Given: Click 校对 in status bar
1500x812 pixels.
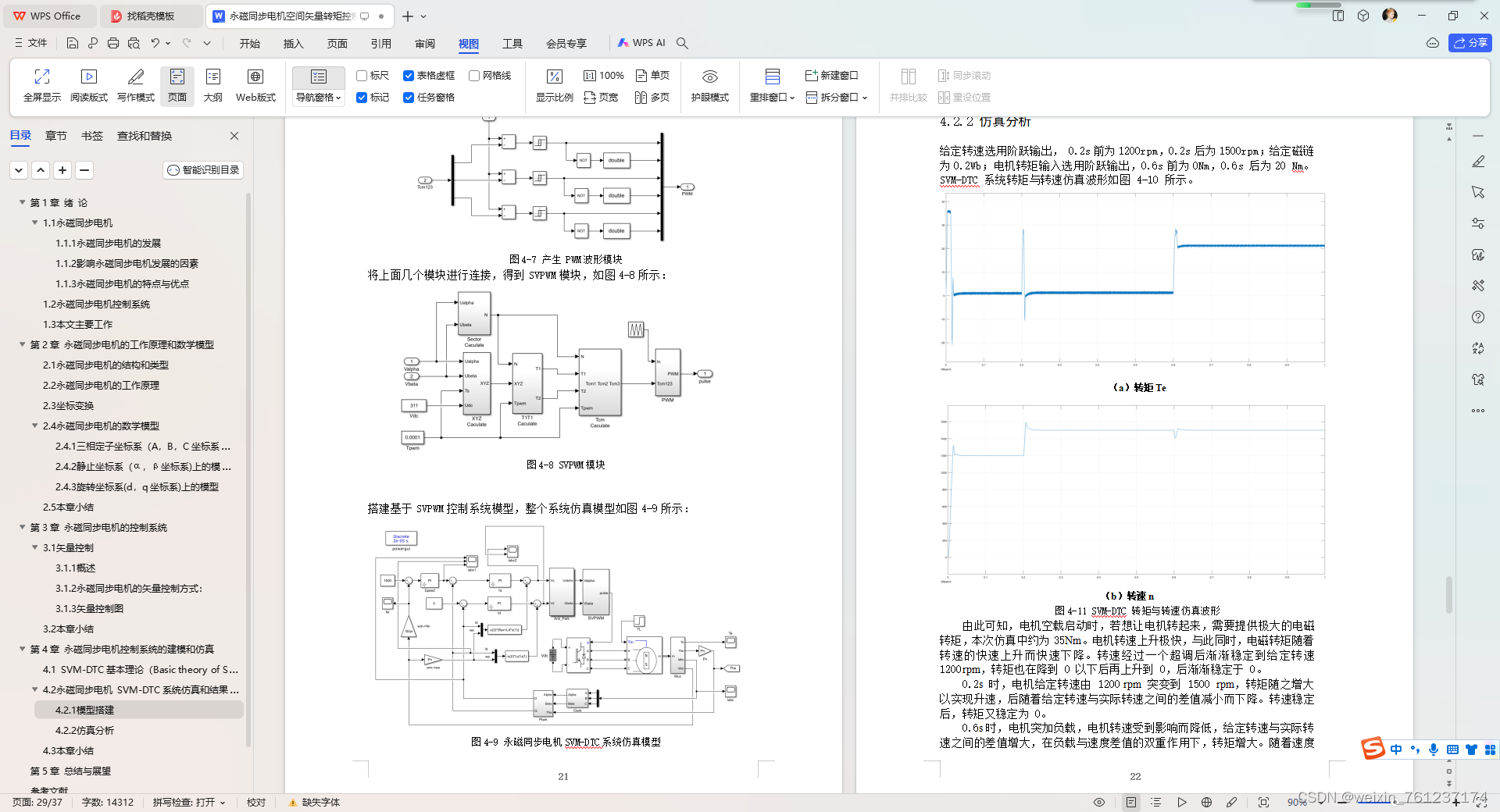Looking at the screenshot, I should (x=256, y=802).
